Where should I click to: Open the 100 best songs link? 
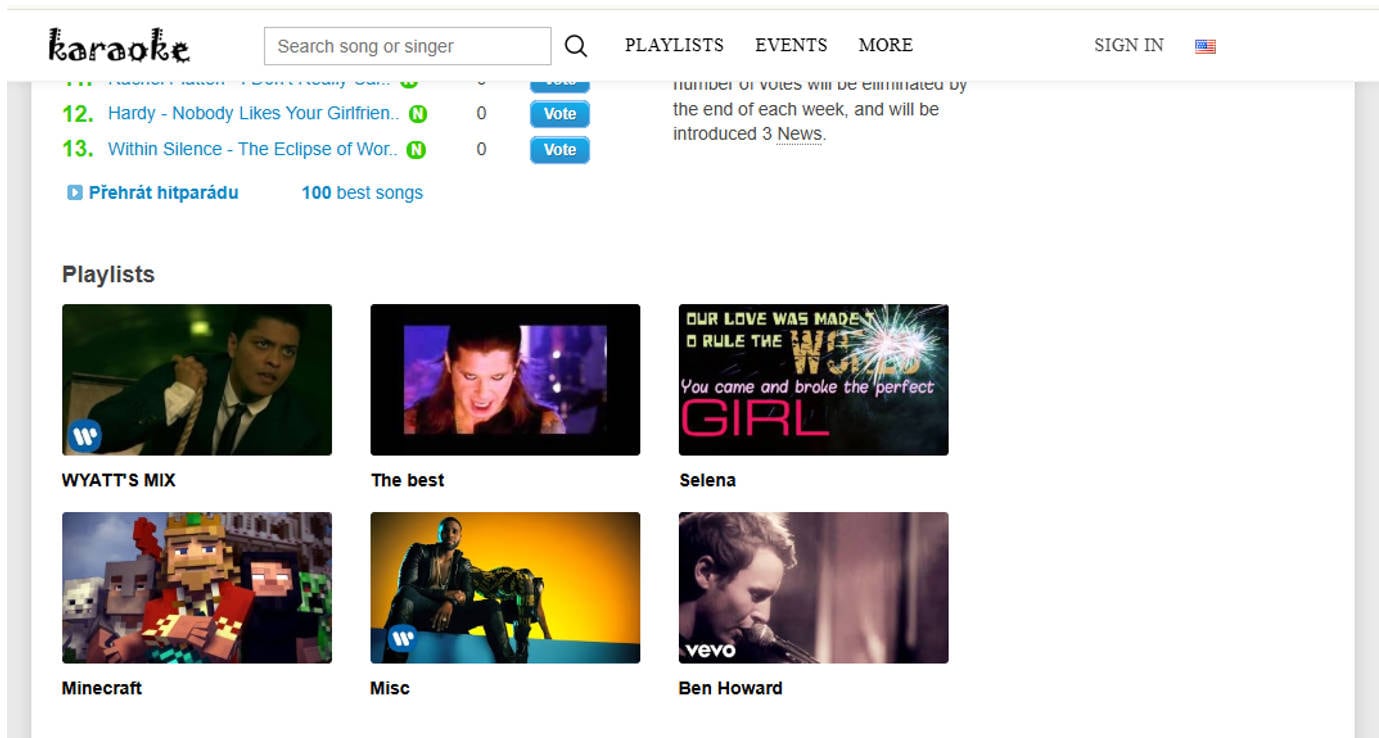point(362,193)
